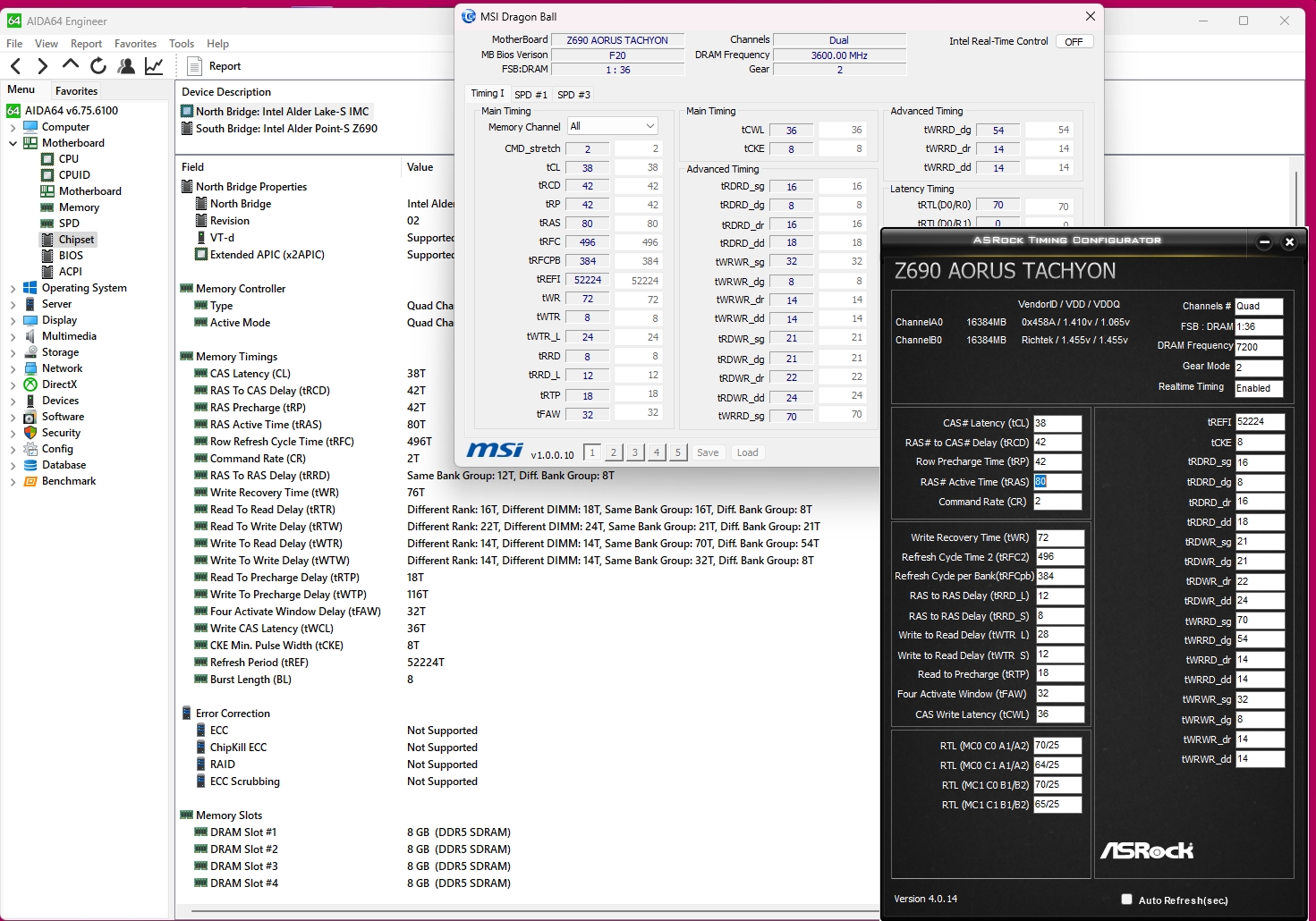
Task: Switch to the Favorites tab in sidebar
Action: (x=77, y=91)
